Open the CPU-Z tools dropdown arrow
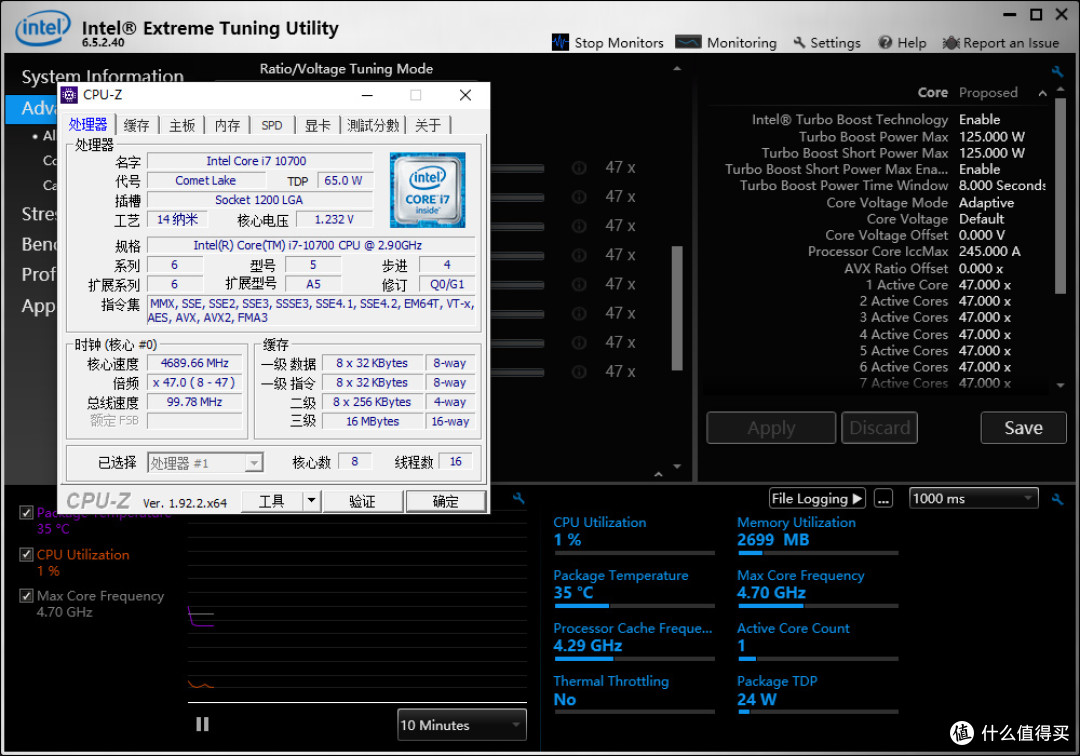Image resolution: width=1080 pixels, height=756 pixels. click(311, 501)
